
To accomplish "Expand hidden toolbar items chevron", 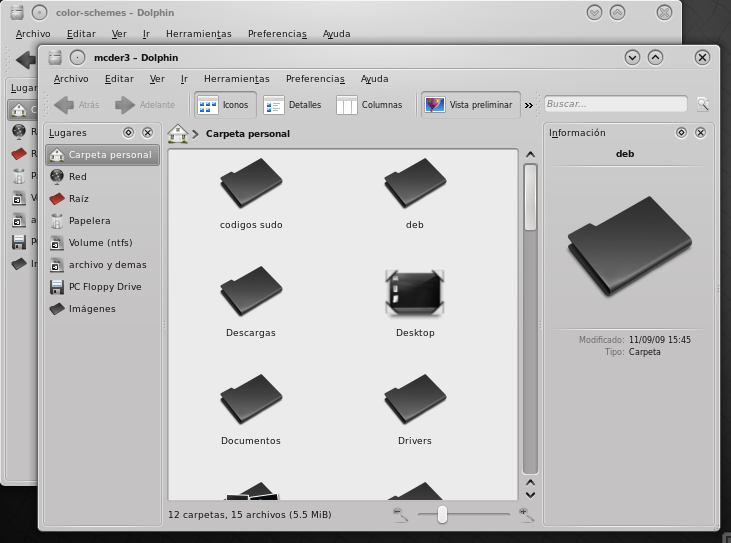I will [x=529, y=105].
